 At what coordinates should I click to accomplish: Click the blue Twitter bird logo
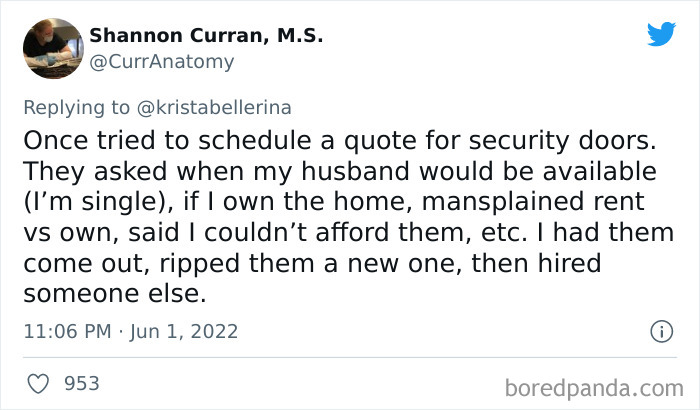tap(661, 34)
